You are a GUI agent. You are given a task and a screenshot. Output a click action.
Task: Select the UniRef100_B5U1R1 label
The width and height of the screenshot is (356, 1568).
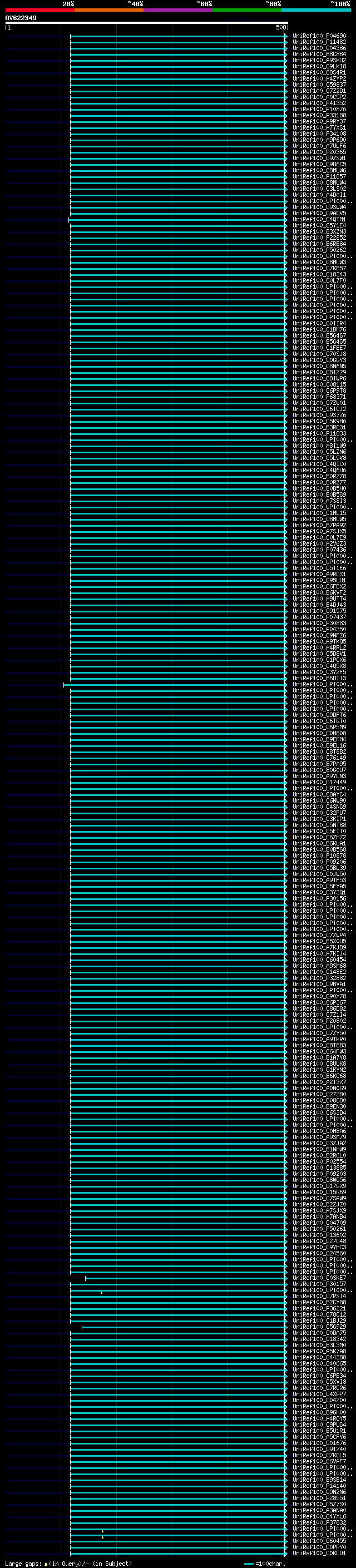point(319,1431)
